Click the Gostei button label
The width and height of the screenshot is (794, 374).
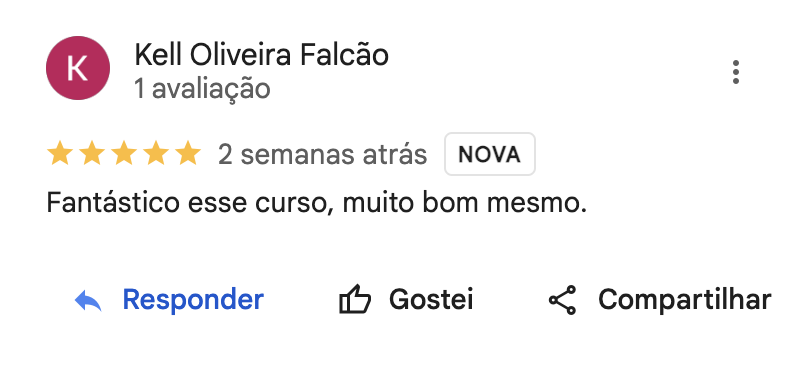tap(431, 300)
